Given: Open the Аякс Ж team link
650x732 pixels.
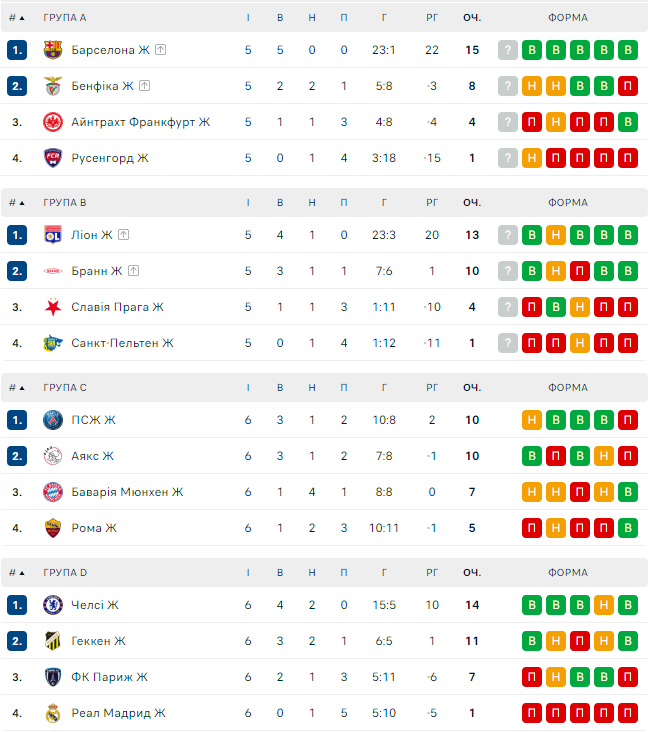Looking at the screenshot, I should pos(92,456).
